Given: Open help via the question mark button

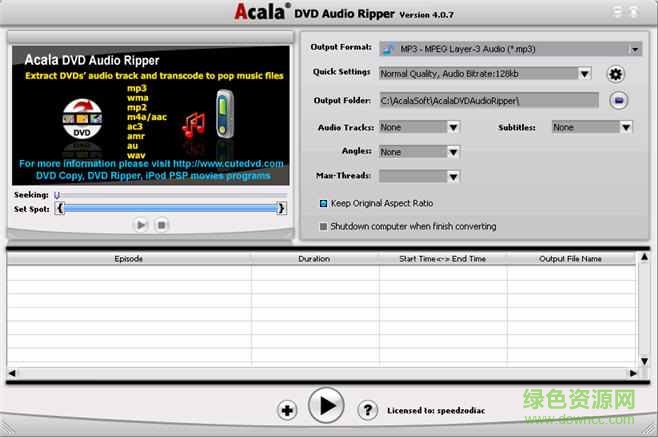Looking at the screenshot, I should (367, 410).
